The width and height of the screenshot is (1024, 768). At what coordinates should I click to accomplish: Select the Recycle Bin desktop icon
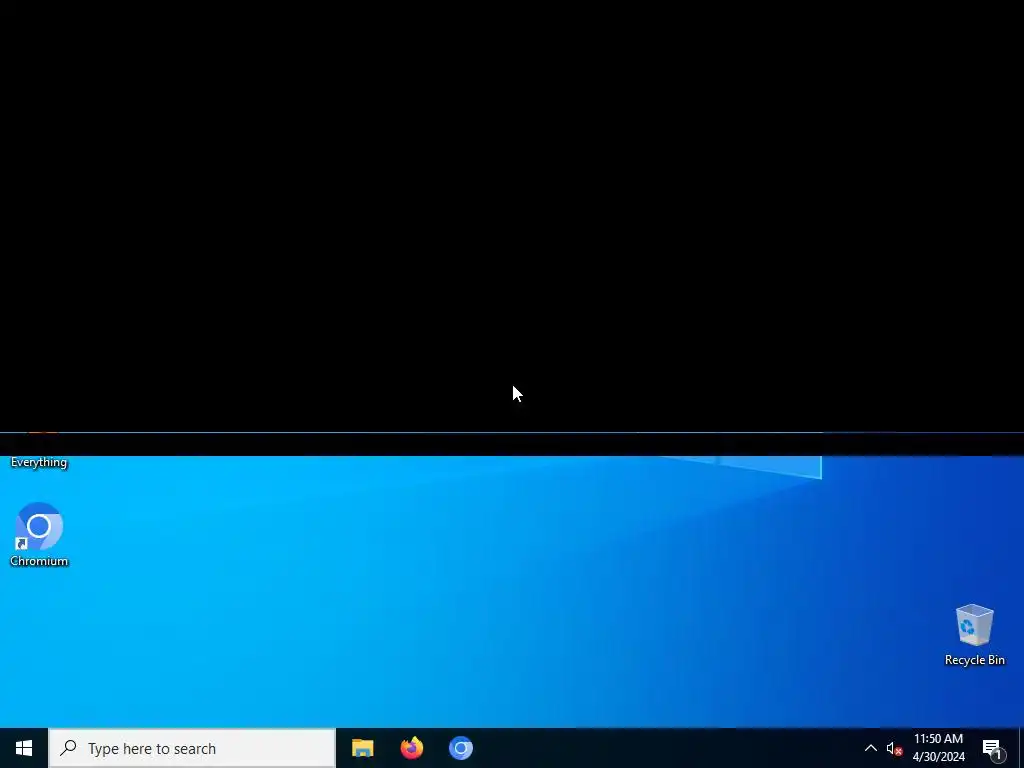click(x=974, y=635)
